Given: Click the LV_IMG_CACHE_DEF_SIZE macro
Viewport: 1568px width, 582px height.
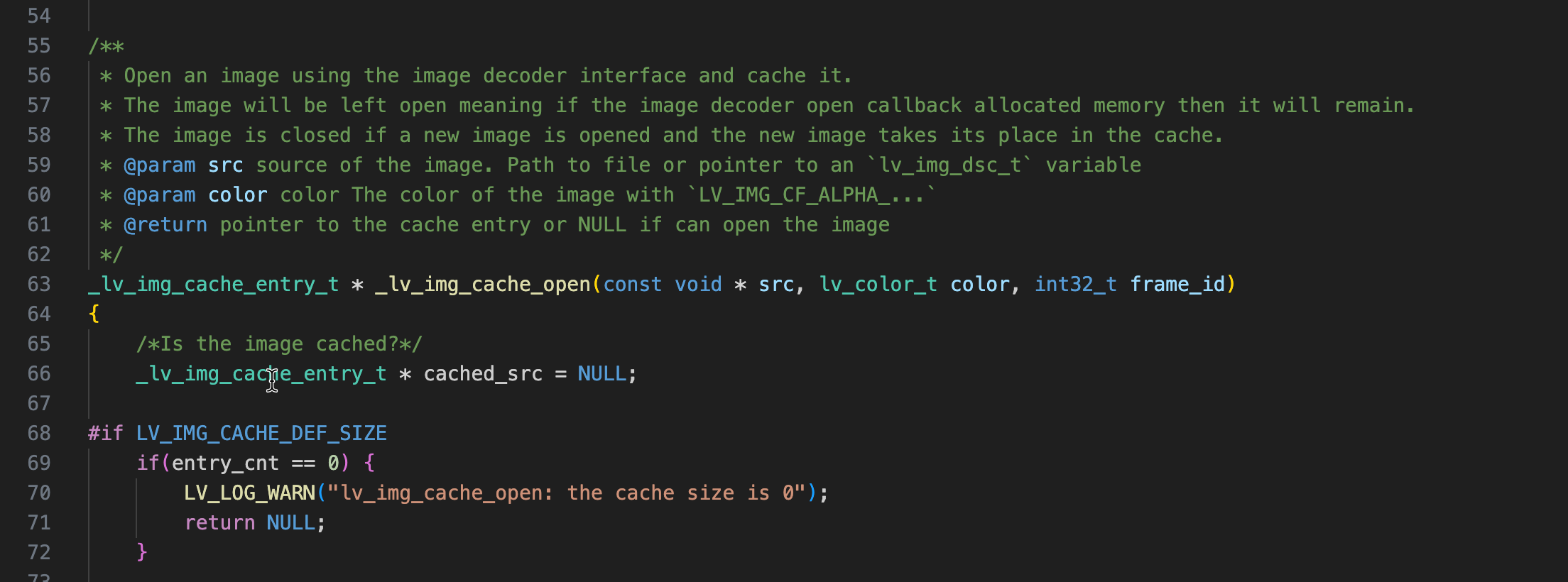Looking at the screenshot, I should tap(261, 434).
